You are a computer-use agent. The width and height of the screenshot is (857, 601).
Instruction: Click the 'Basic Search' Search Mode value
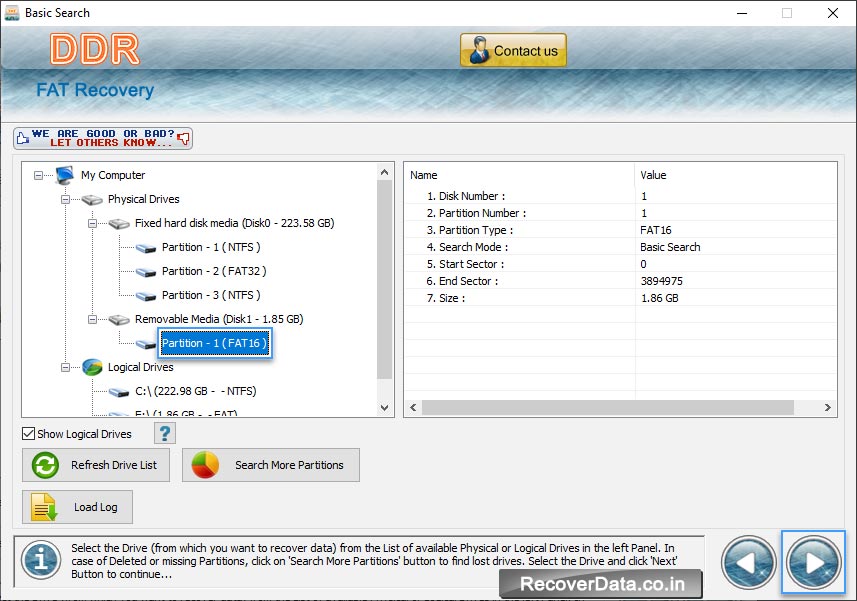tap(670, 247)
